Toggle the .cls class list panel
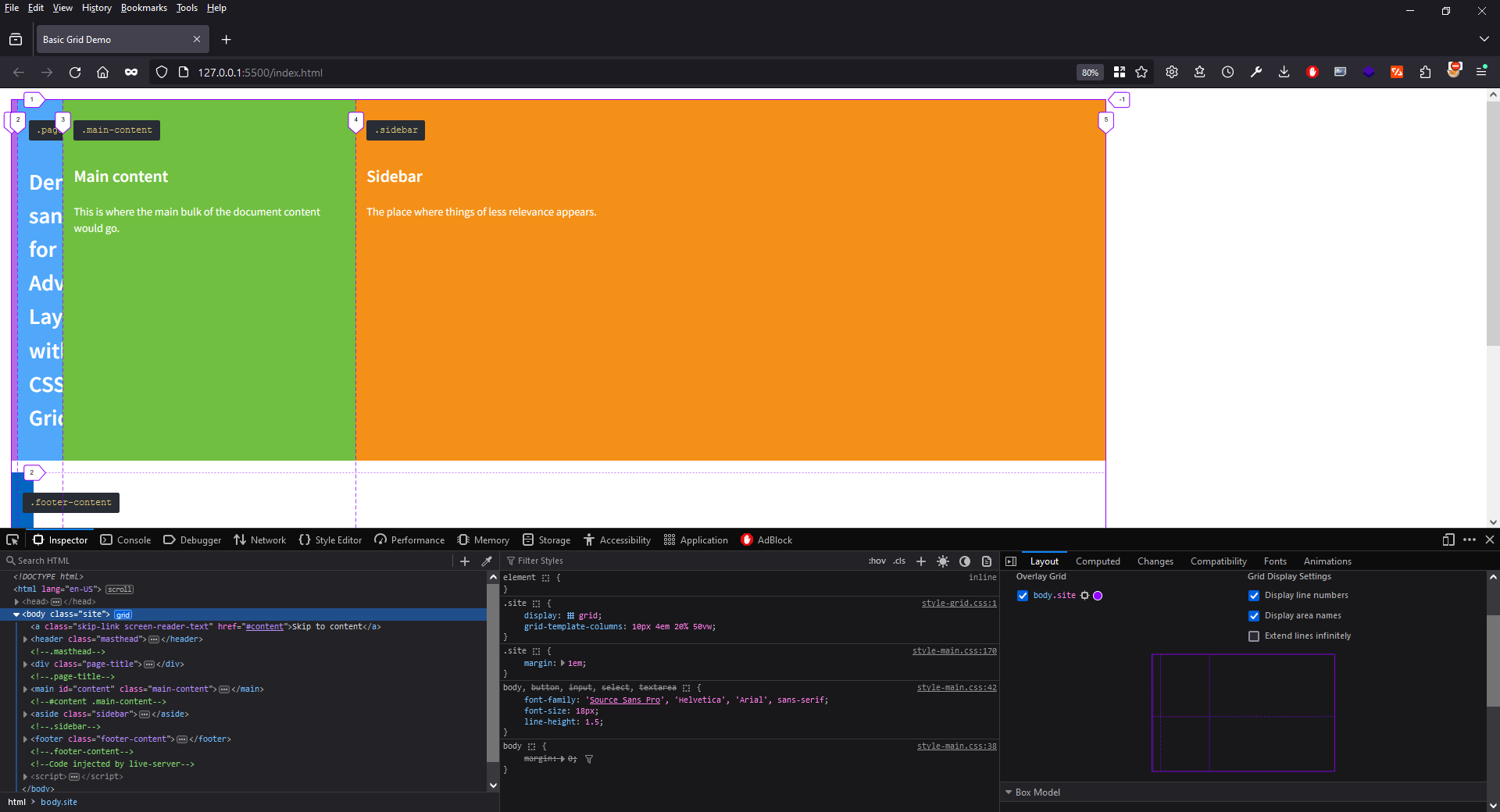Viewport: 1500px width, 812px height. 899,561
